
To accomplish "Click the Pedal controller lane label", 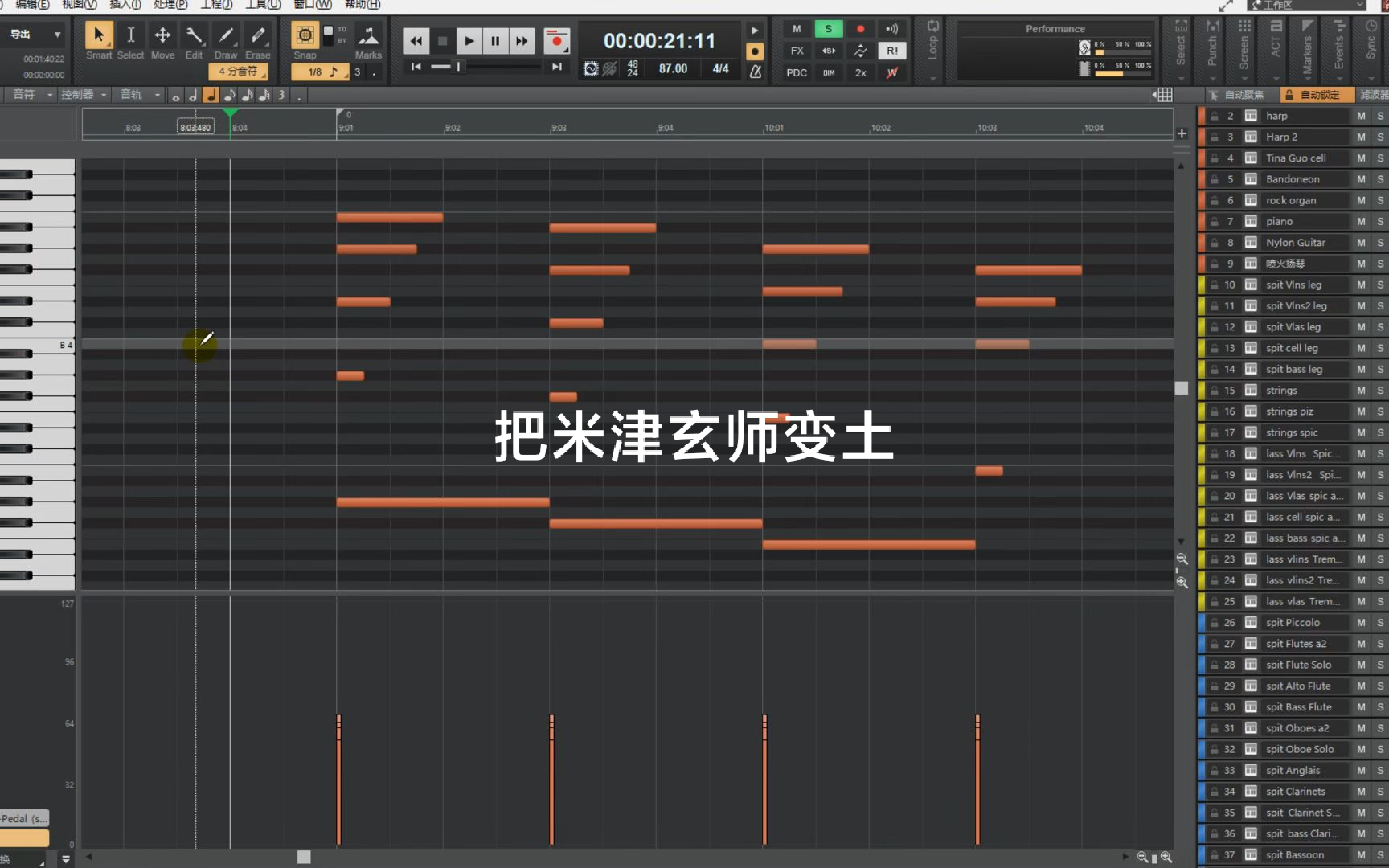I will [24, 818].
